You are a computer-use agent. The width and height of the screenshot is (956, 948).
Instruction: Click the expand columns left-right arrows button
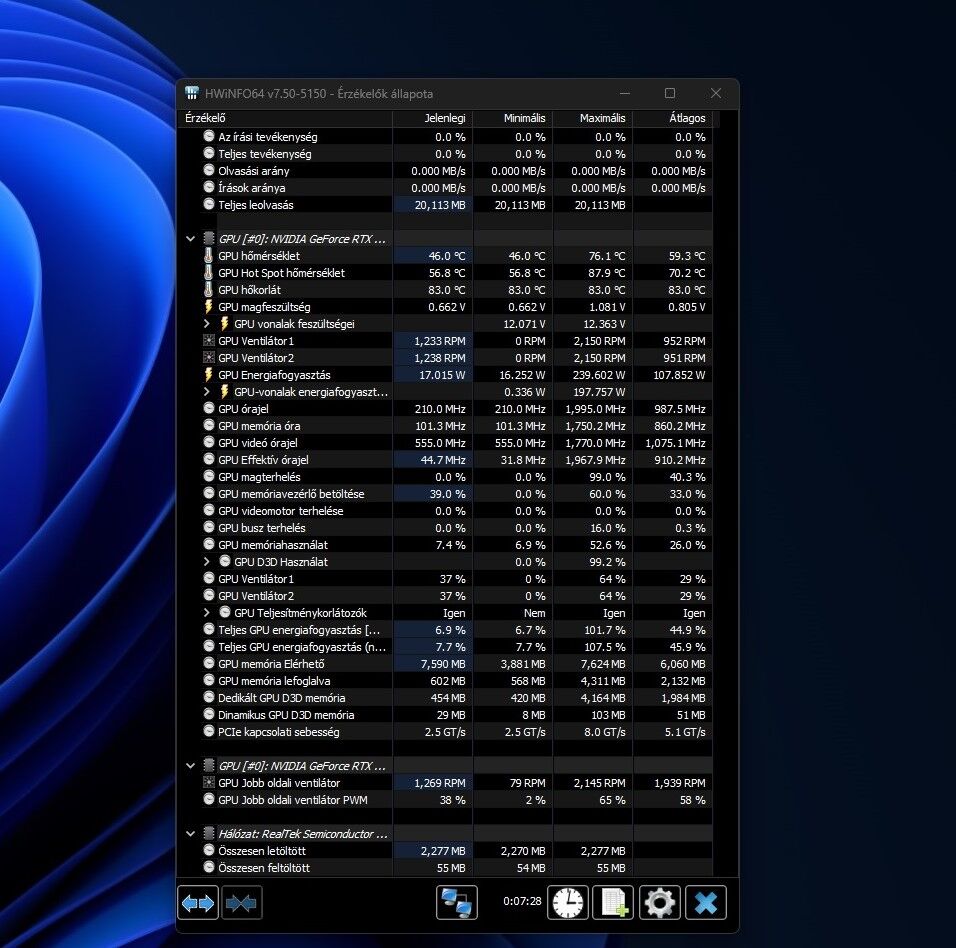[198, 903]
